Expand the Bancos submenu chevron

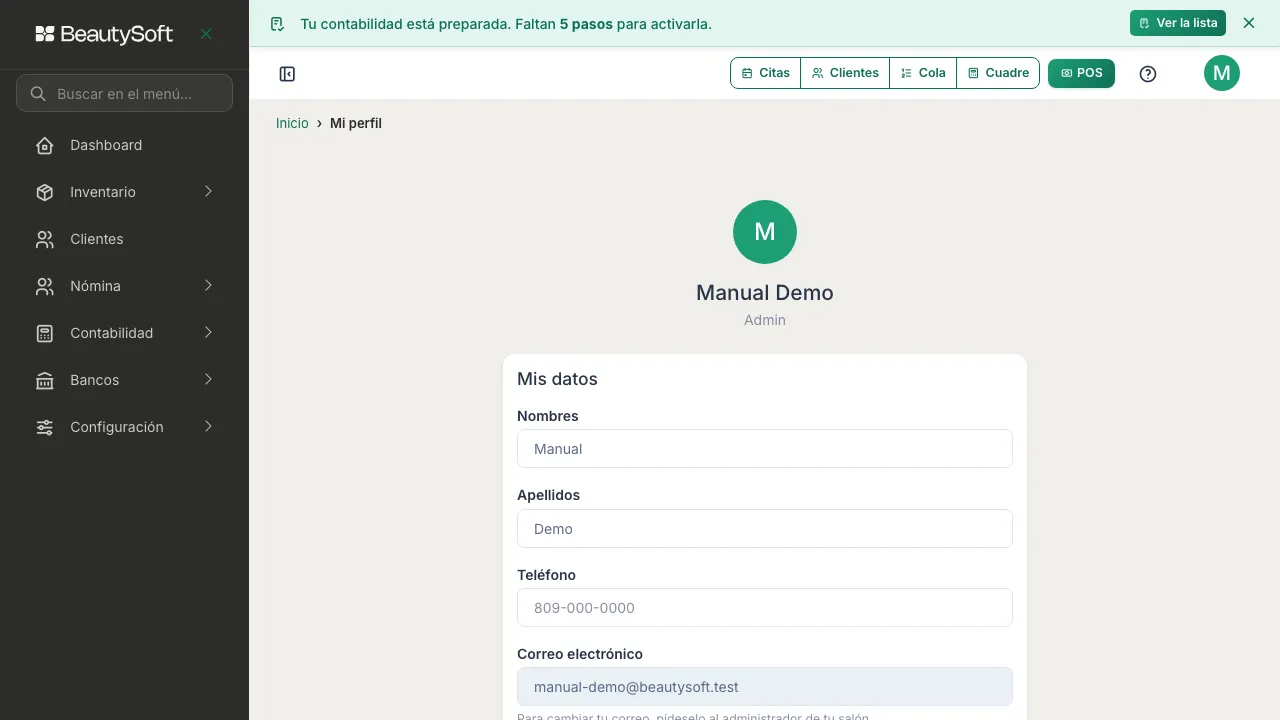208,379
